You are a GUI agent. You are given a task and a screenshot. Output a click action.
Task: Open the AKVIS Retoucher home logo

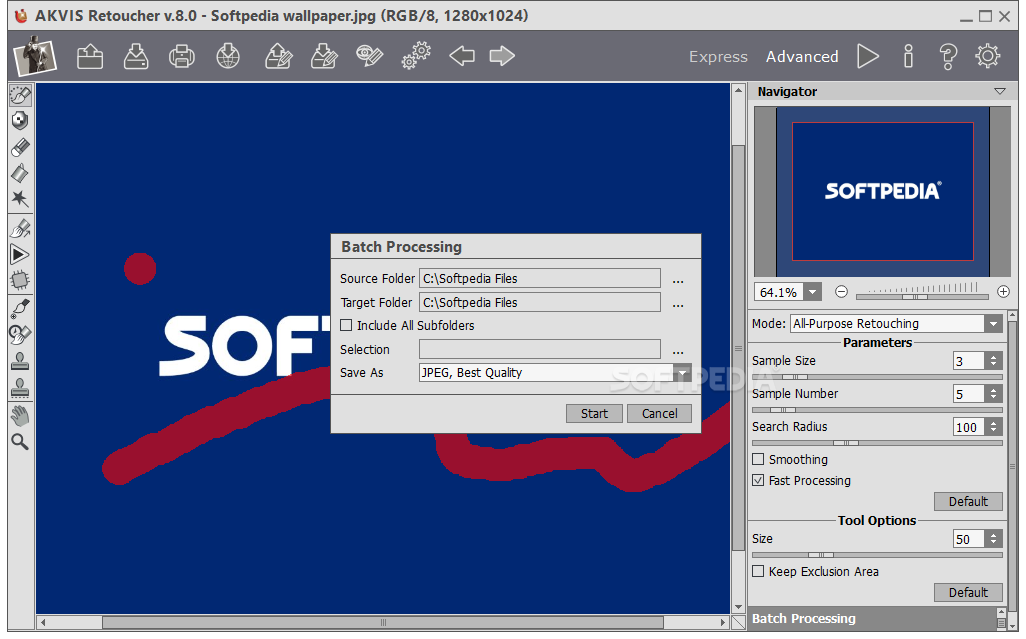pos(35,56)
